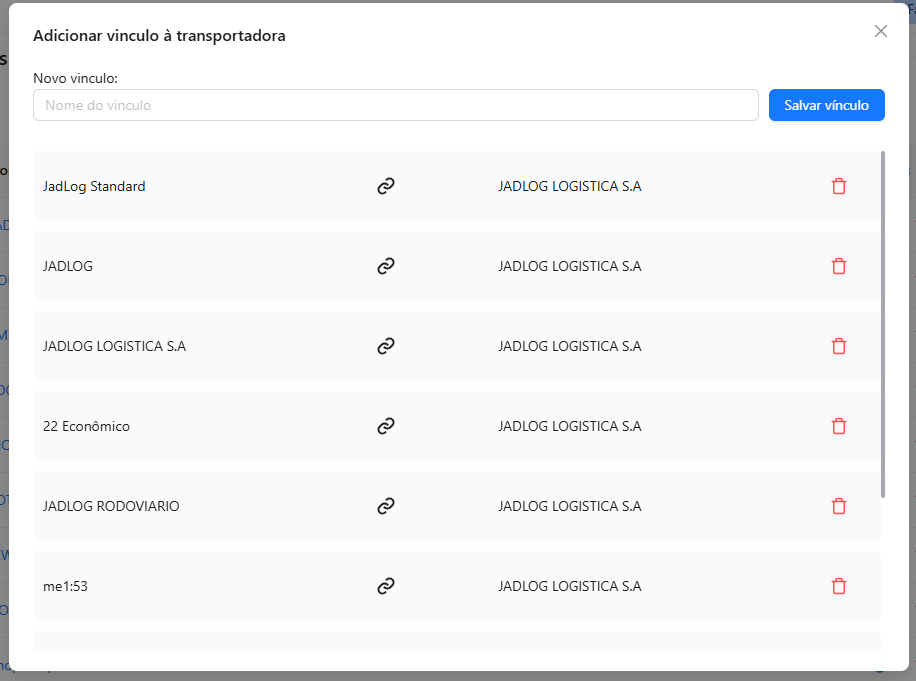Delete the JADLOG row link
916x681 pixels.
pyautogui.click(x=839, y=266)
